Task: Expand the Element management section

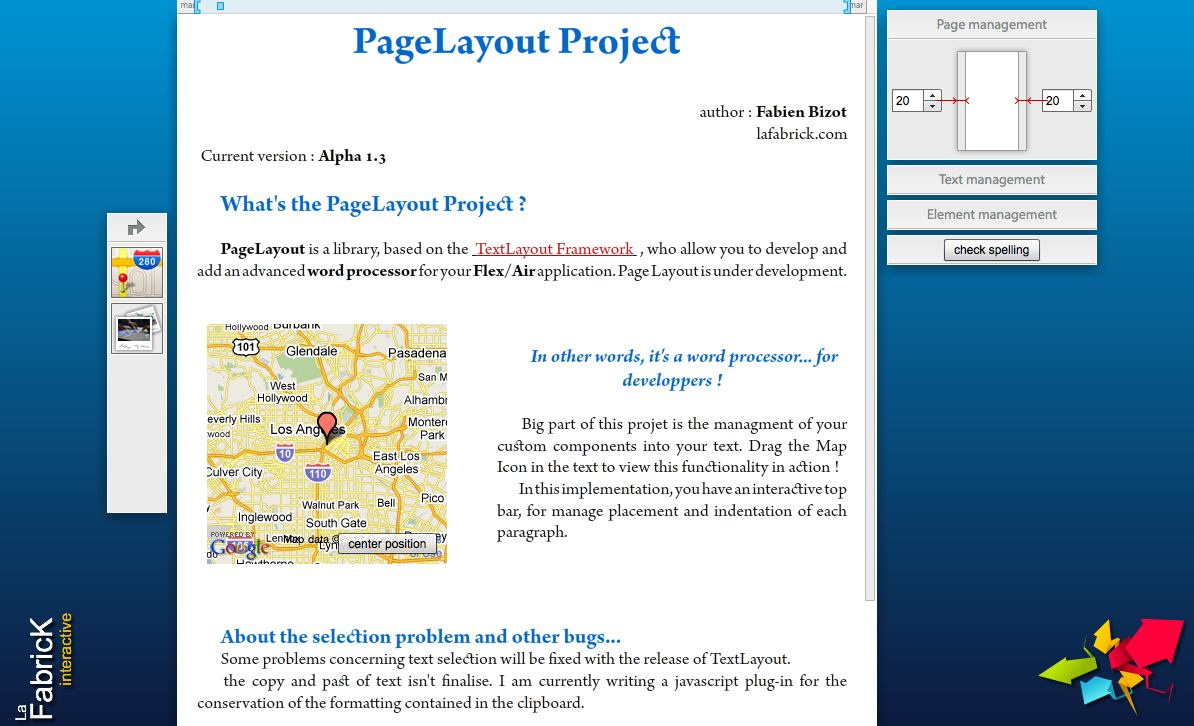Action: coord(991,215)
